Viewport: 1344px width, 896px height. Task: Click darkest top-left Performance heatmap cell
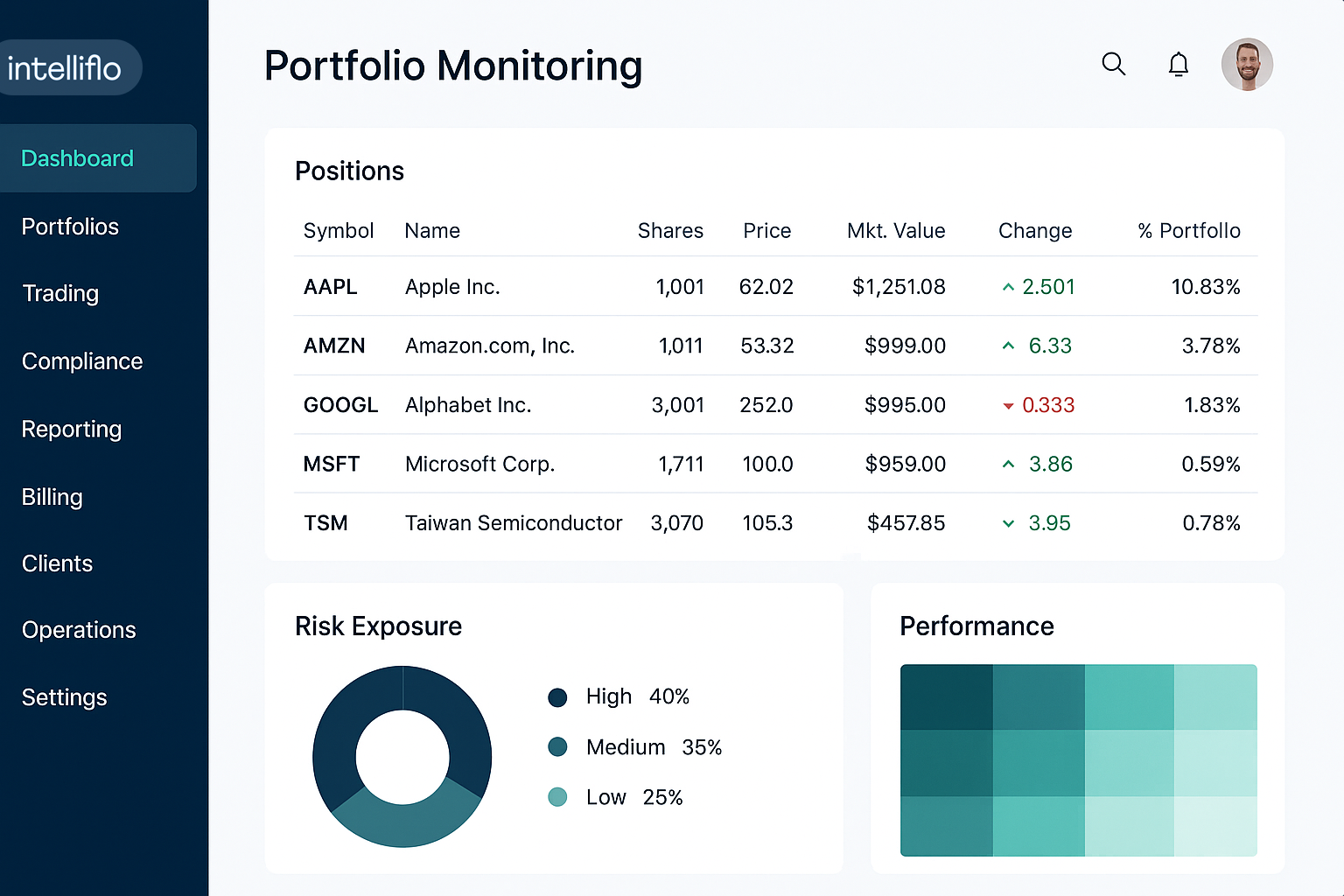click(947, 697)
